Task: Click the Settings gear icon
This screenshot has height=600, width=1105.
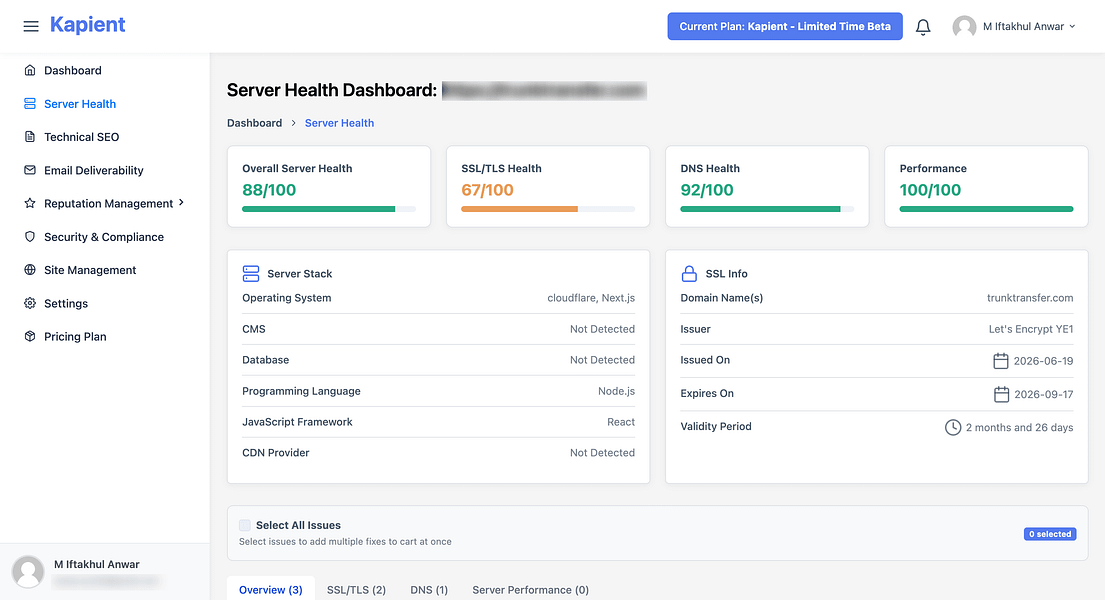Action: point(30,303)
